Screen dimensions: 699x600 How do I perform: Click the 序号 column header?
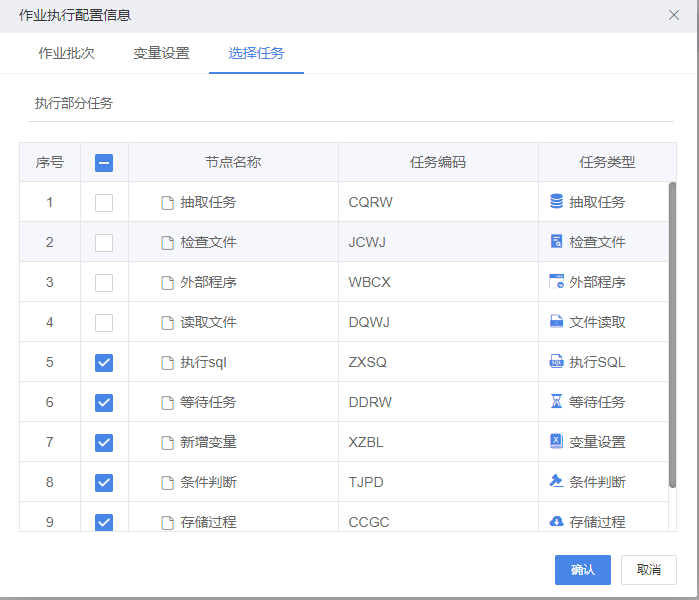point(49,162)
